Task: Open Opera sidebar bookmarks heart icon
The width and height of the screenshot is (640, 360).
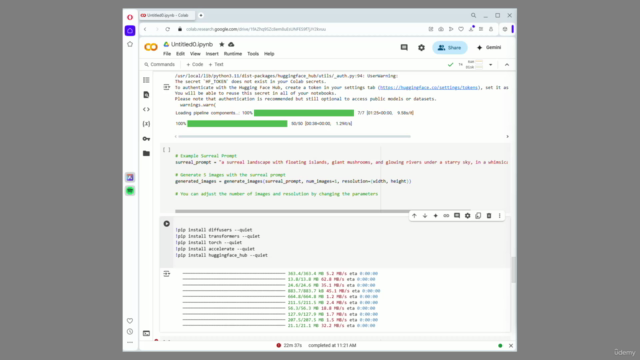Action: coord(130,321)
